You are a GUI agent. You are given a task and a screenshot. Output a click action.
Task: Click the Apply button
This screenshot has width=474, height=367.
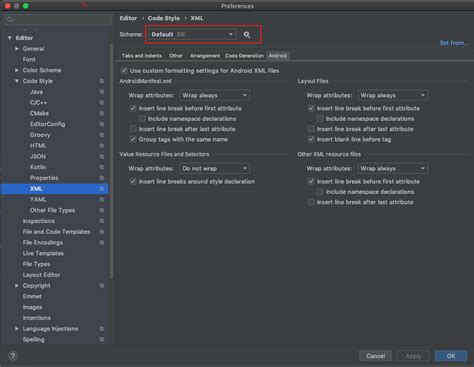(x=413, y=356)
